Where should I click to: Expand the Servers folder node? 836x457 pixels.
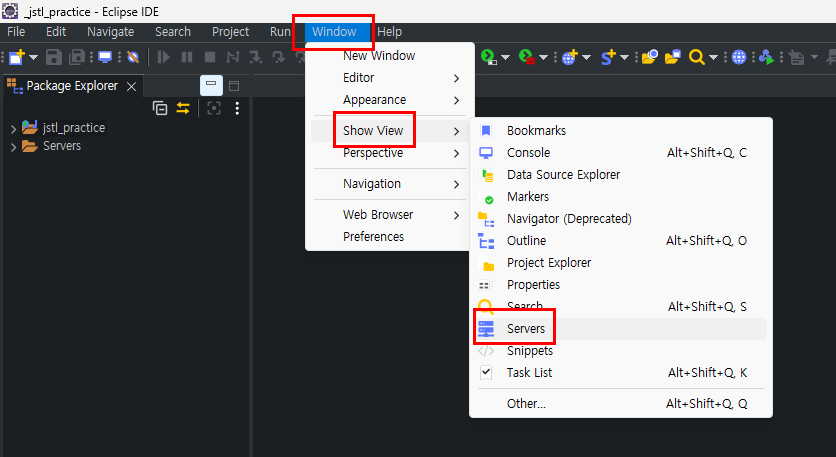pos(13,147)
